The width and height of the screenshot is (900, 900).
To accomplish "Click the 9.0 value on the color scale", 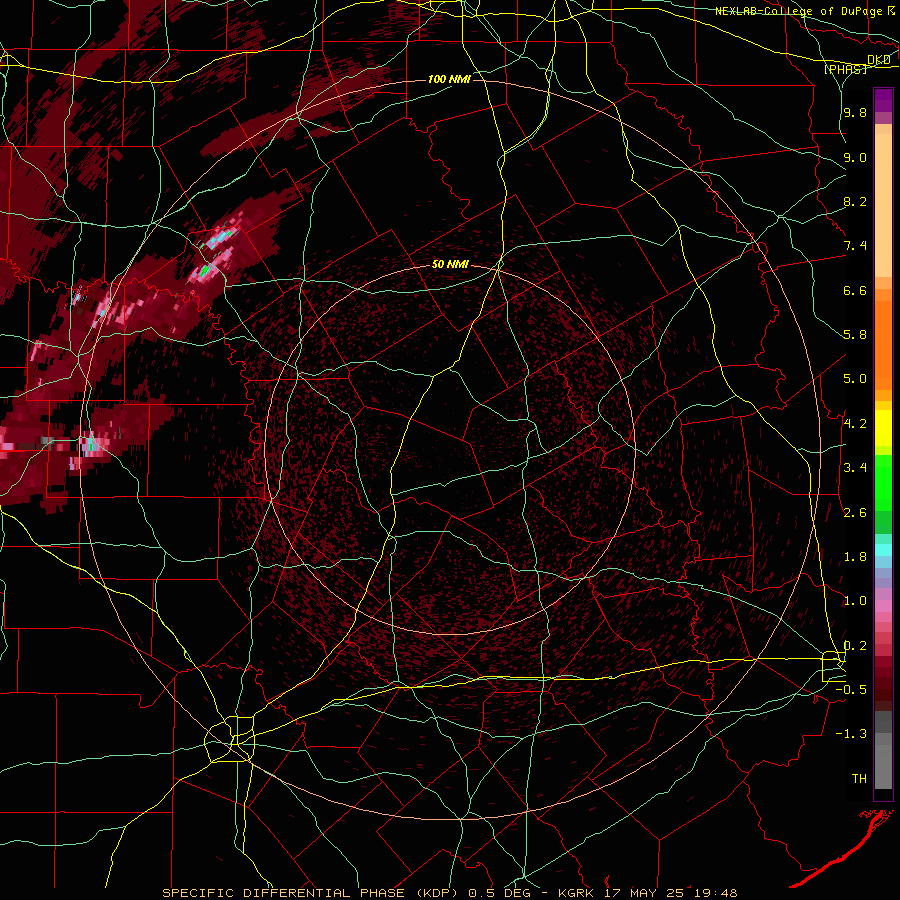I will coord(855,157).
